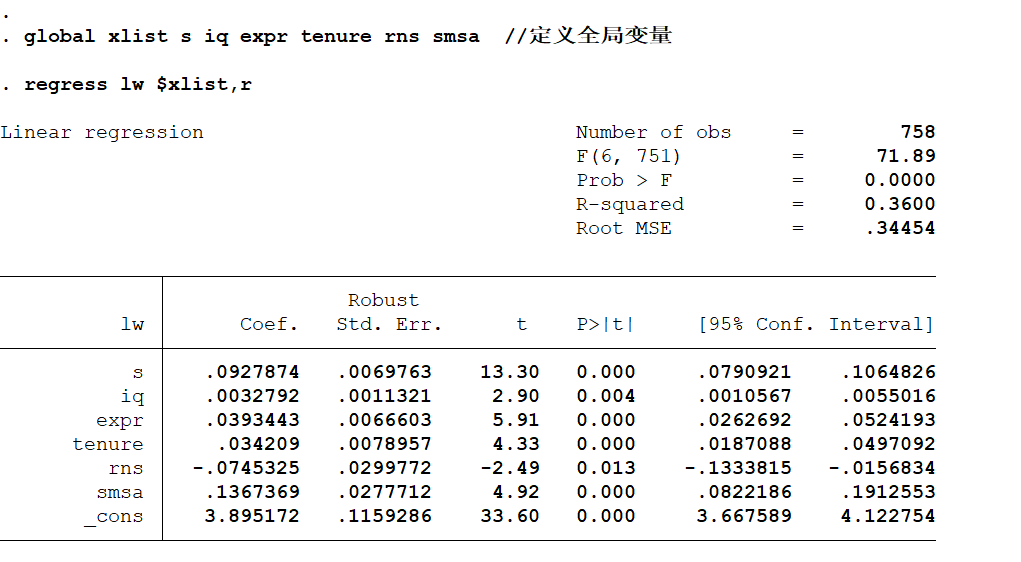Screen dimensions: 1021x562
Task: Select standard error .0299772
Action: [x=385, y=469]
